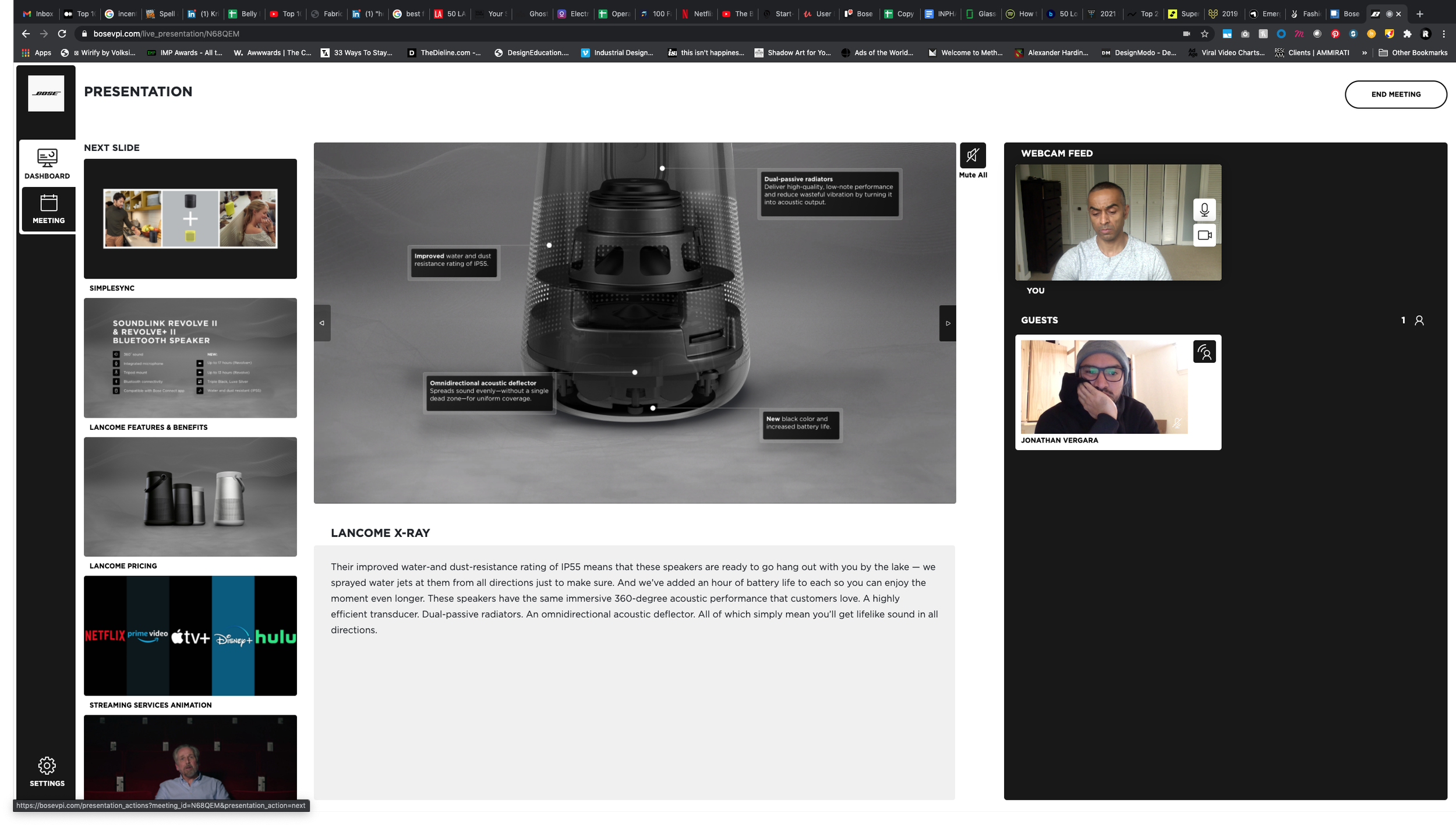Switch to the Copy browser tab
The width and height of the screenshot is (1456, 827).
click(899, 14)
